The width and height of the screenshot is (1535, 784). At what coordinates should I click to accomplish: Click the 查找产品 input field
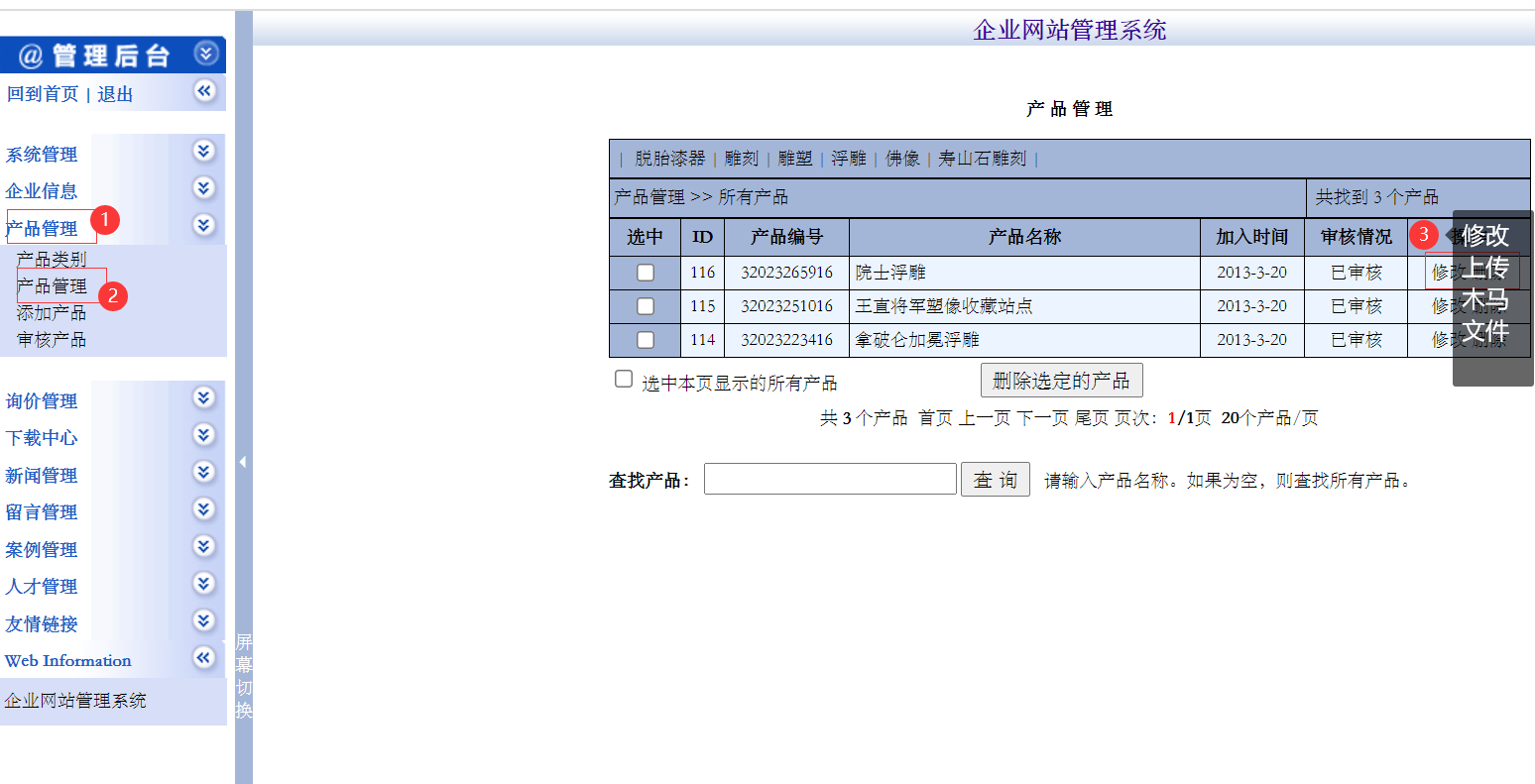click(x=829, y=479)
